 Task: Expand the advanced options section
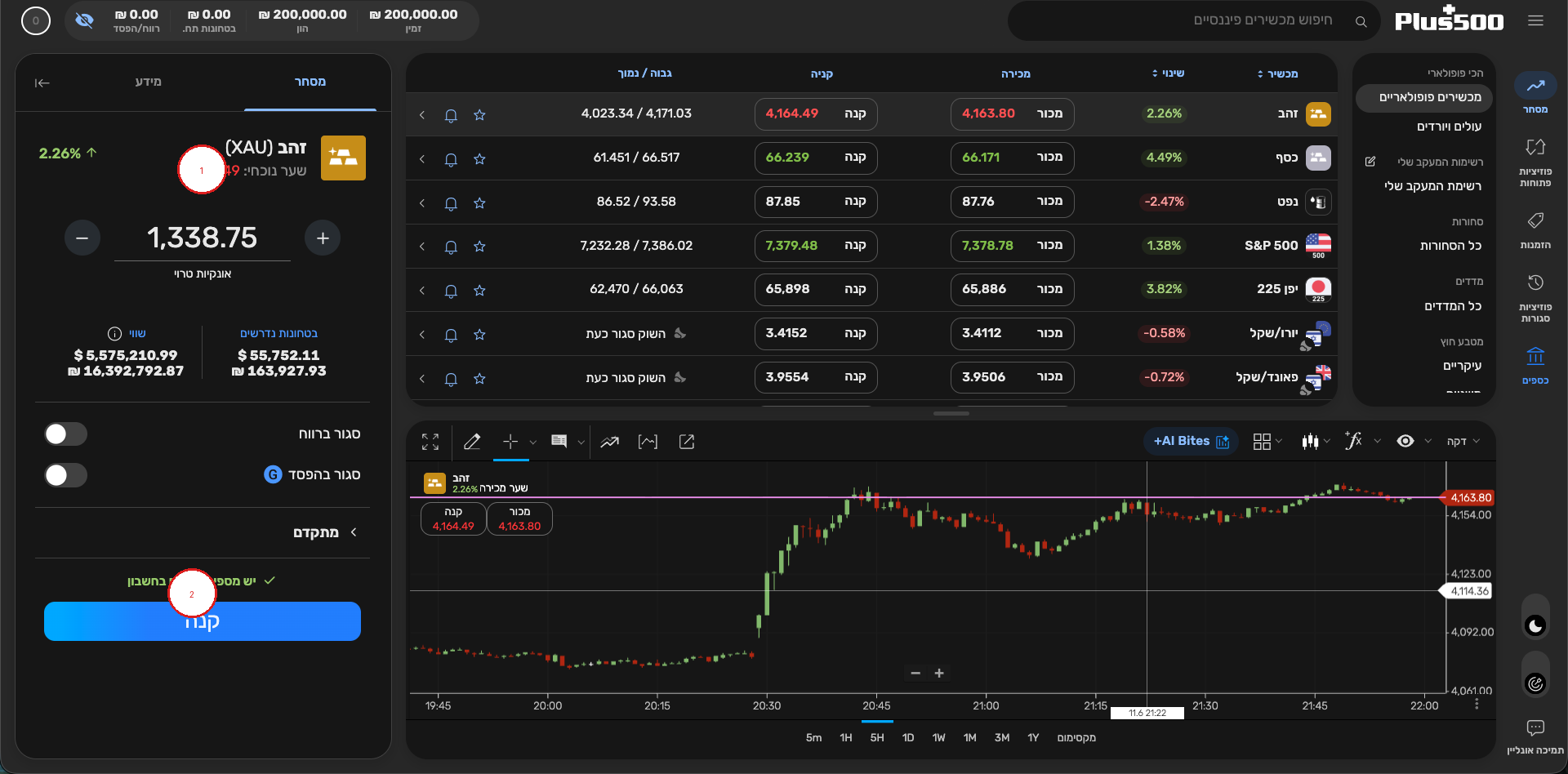326,532
